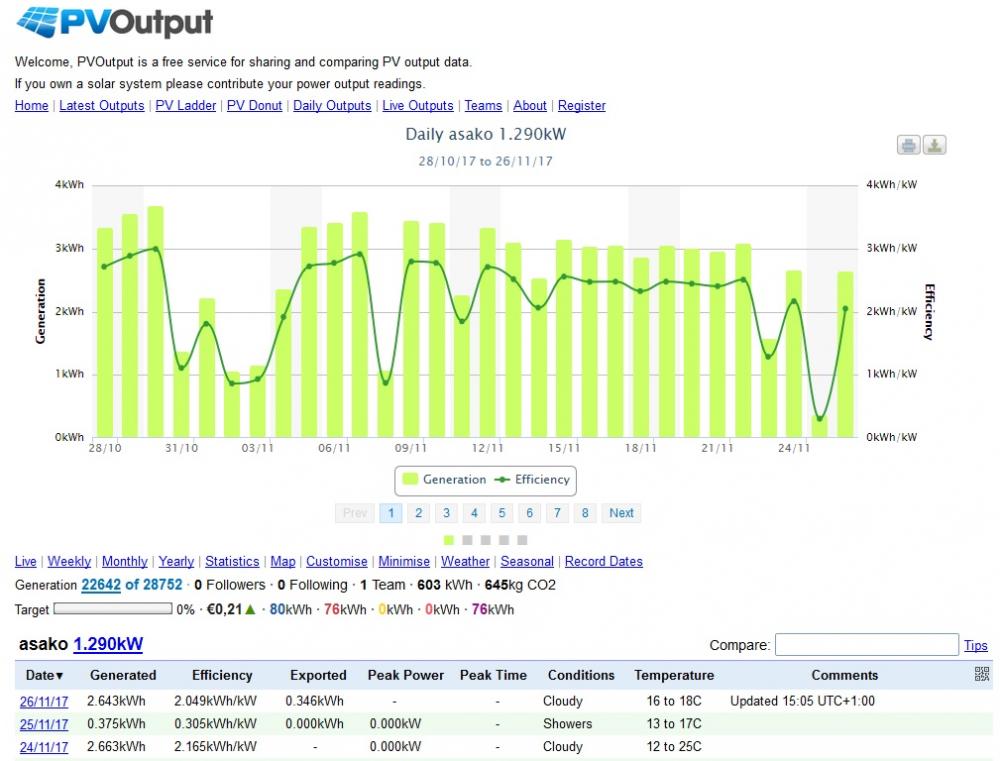The height and width of the screenshot is (761, 1000).
Task: Click the Exported column header
Action: tap(318, 675)
